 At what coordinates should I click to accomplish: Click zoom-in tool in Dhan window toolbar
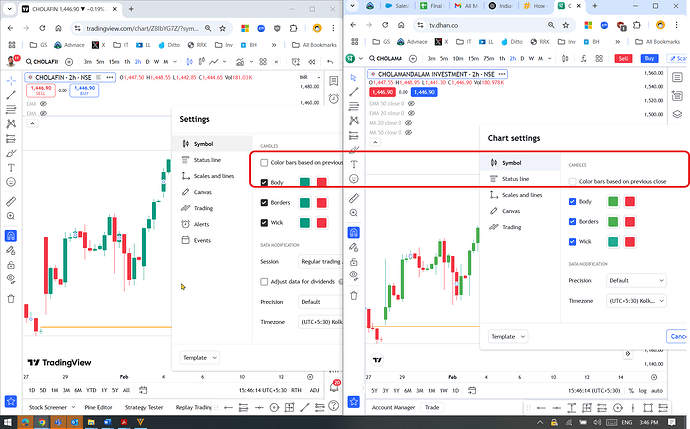(353, 213)
